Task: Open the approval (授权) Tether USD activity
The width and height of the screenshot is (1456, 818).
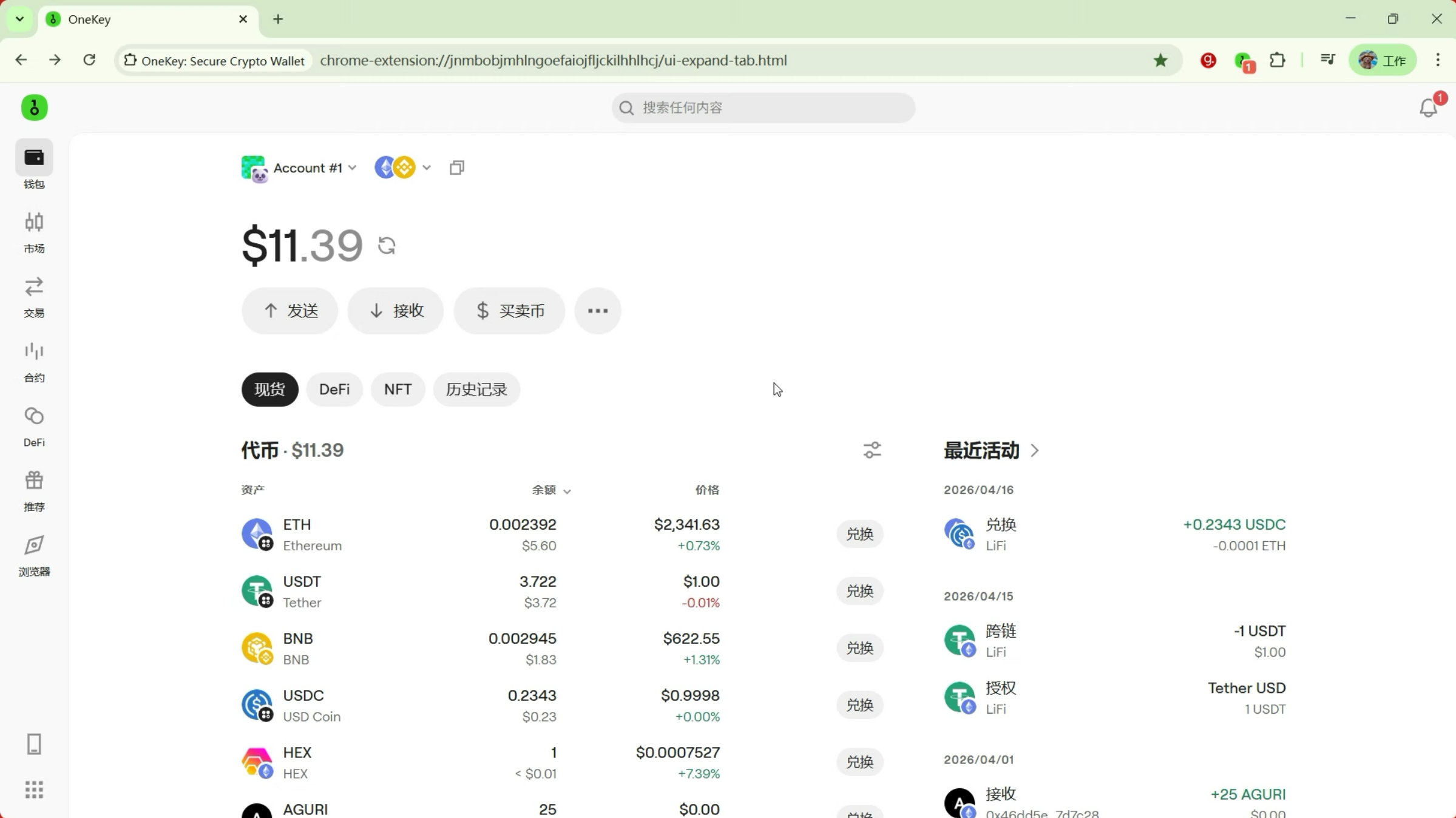Action: [x=1115, y=698]
